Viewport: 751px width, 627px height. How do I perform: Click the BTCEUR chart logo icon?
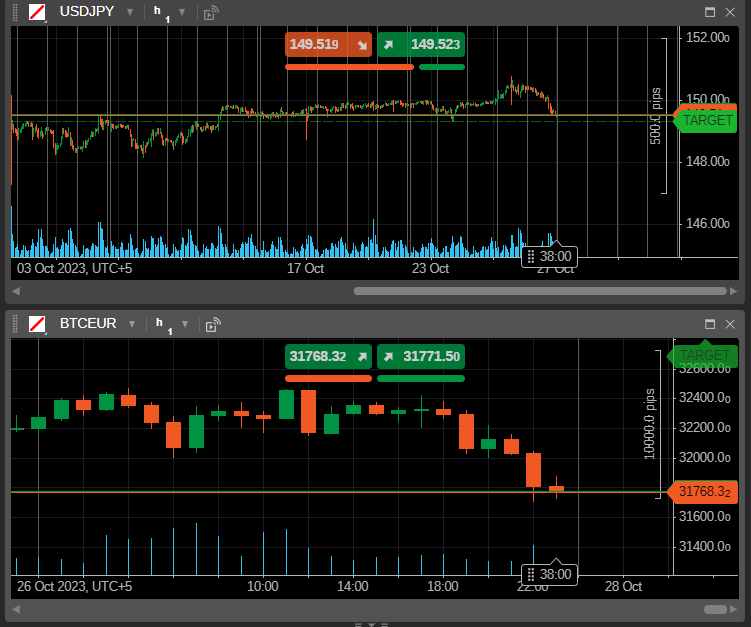click(37, 323)
